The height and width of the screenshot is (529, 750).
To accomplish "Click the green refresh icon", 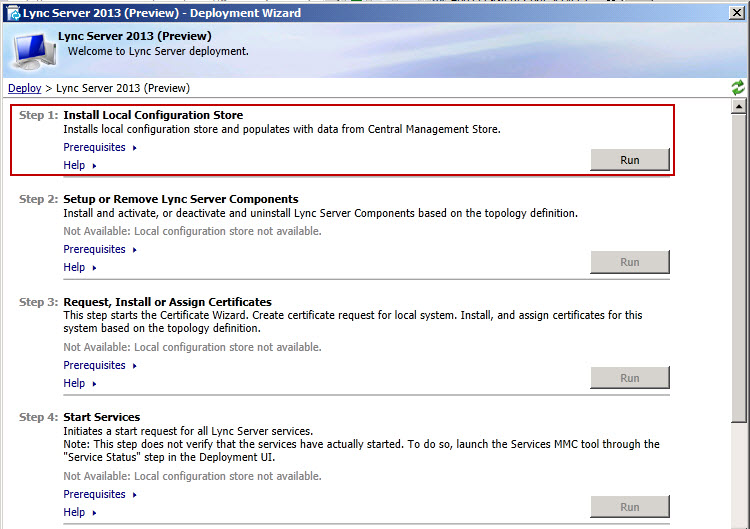I will pyautogui.click(x=738, y=88).
